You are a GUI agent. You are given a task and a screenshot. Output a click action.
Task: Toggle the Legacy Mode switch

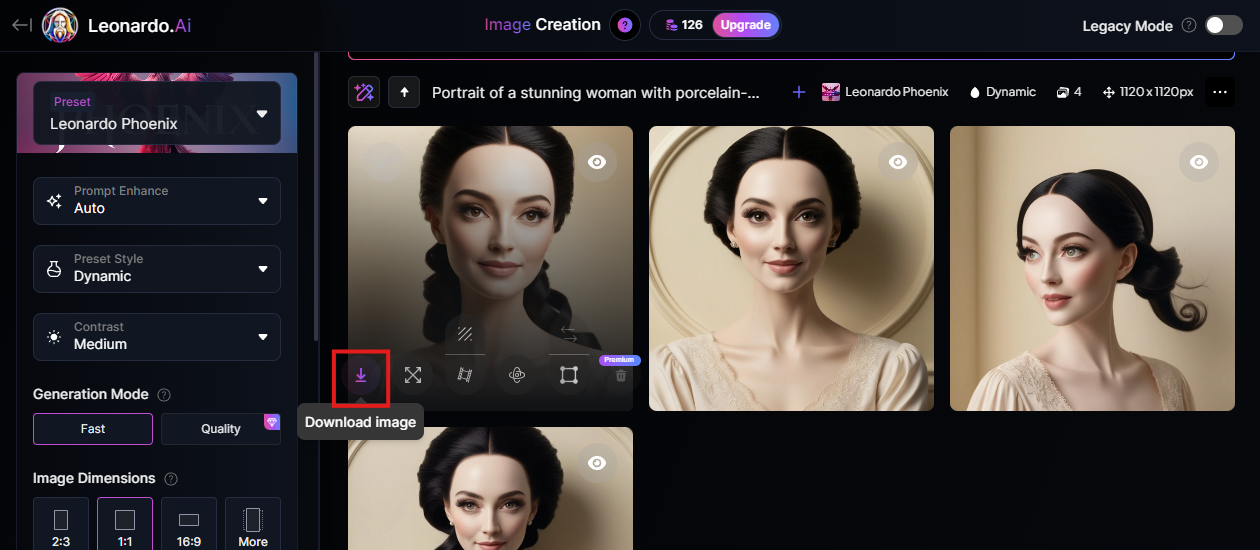pos(1223,25)
